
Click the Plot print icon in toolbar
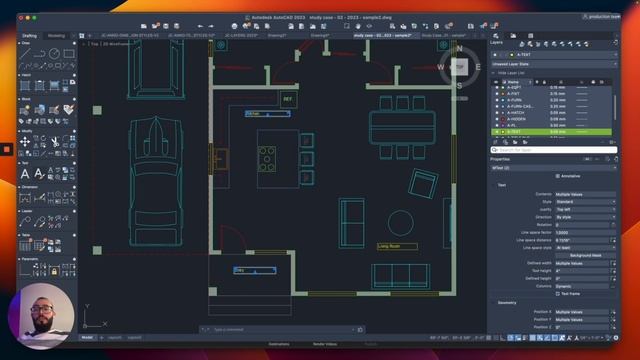click(x=234, y=26)
